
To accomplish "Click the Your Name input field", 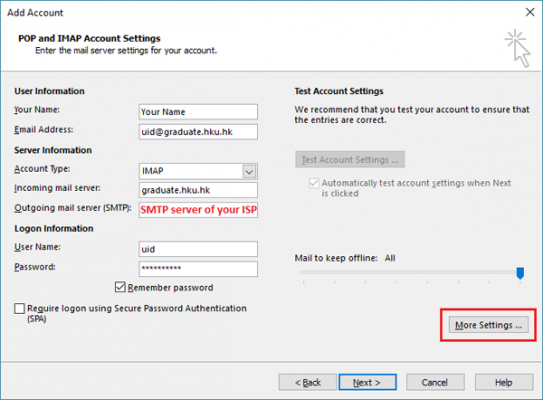I will pos(198,112).
